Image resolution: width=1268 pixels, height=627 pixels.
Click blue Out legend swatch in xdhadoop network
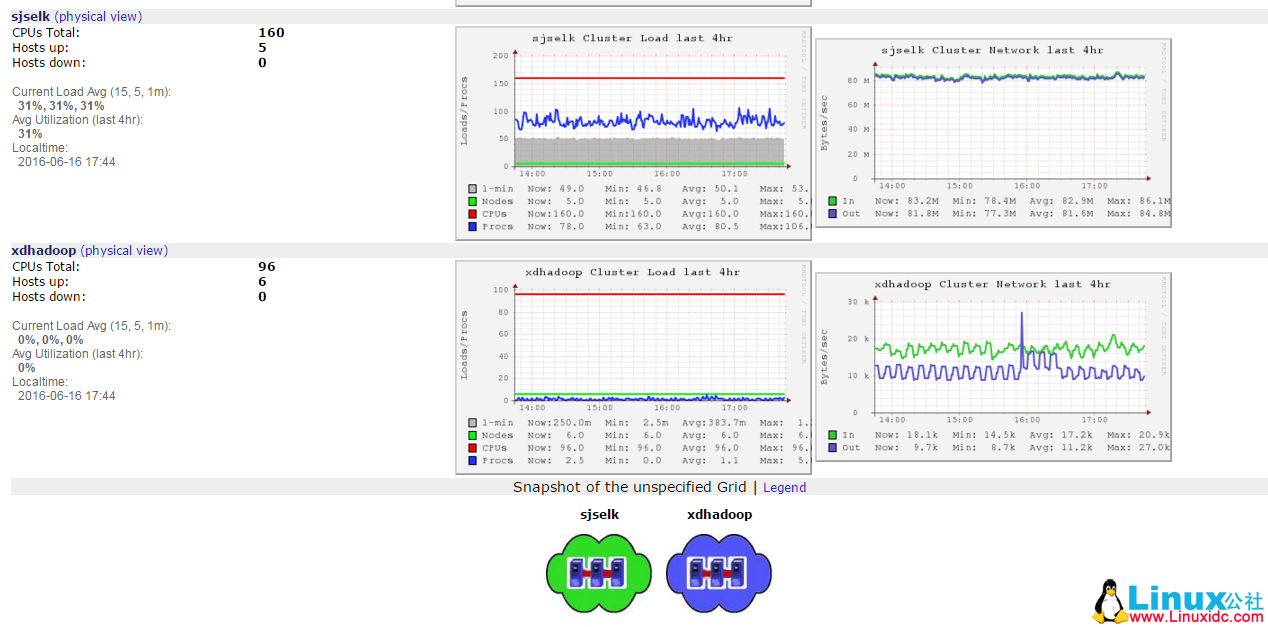click(x=832, y=448)
